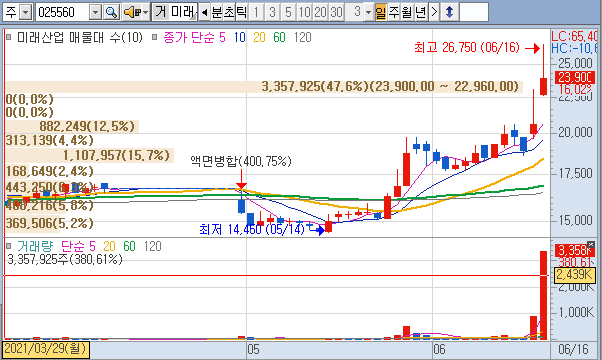Image resolution: width=602 pixels, height=360 pixels.
Task: Click the 882,249(12.5%) volume profile bar
Action: [72, 126]
